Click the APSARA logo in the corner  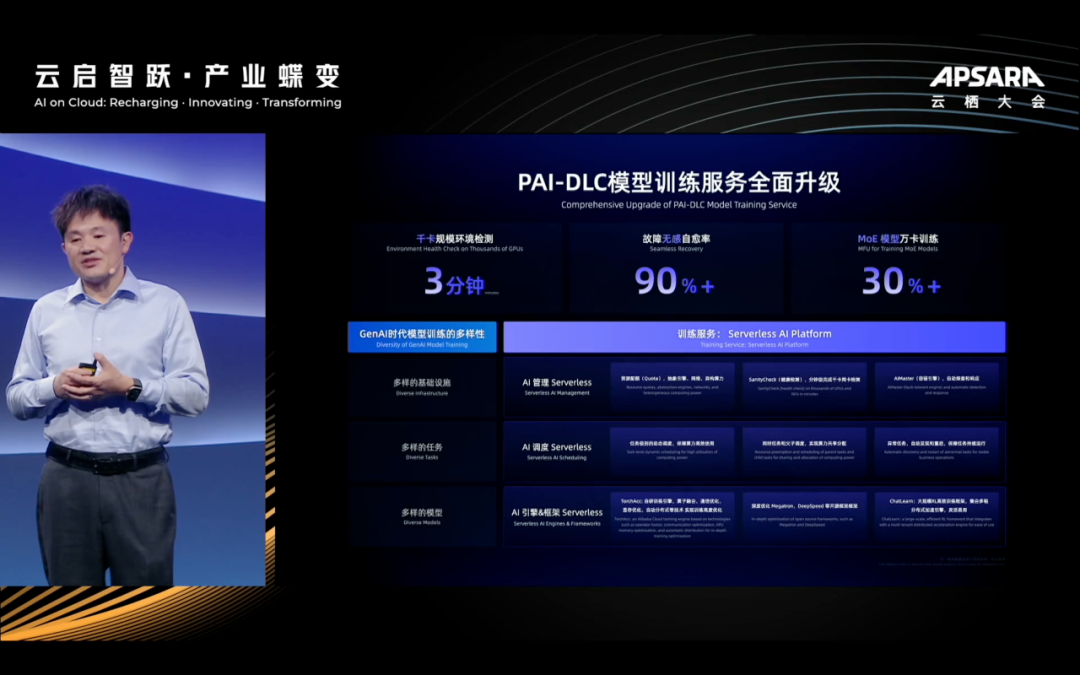(987, 77)
